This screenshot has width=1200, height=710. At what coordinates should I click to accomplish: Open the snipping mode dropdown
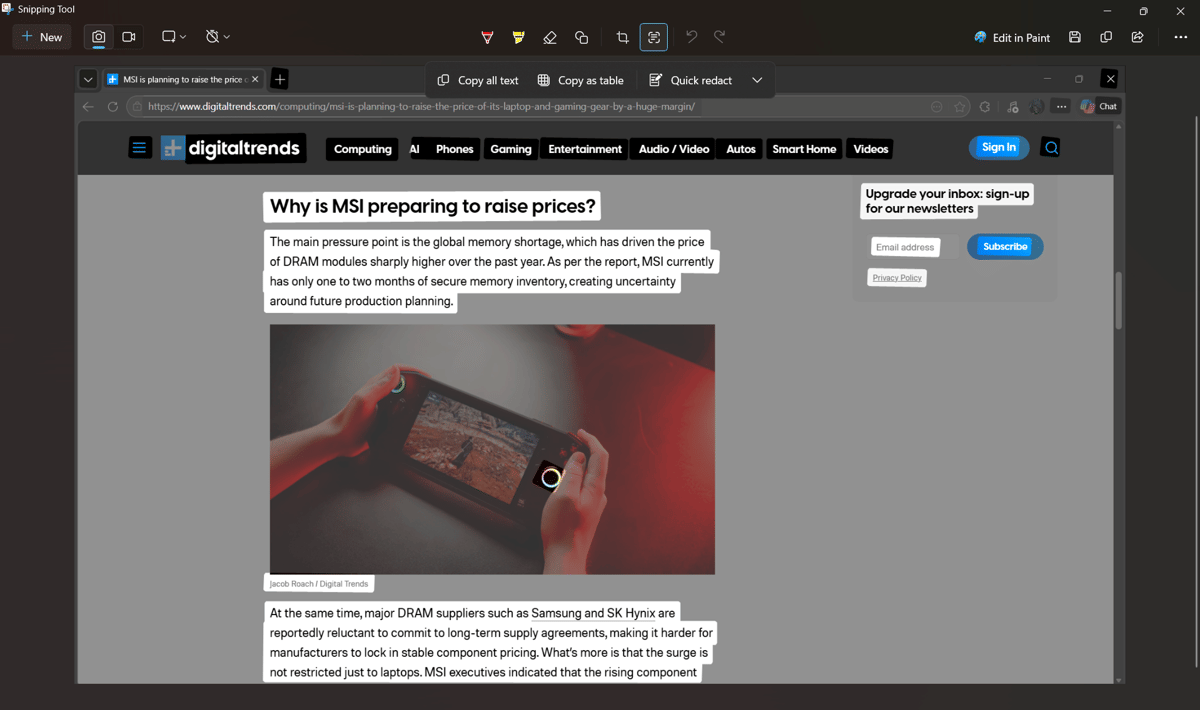pyautogui.click(x=181, y=36)
